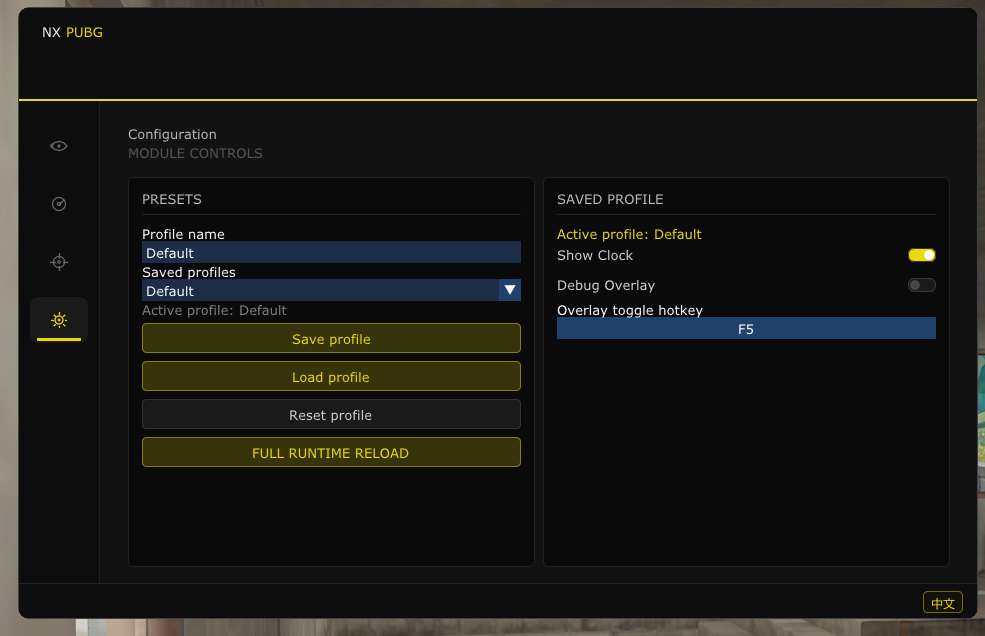Image resolution: width=985 pixels, height=636 pixels.
Task: Click the SAVED PROFILE panel heading
Action: point(609,199)
